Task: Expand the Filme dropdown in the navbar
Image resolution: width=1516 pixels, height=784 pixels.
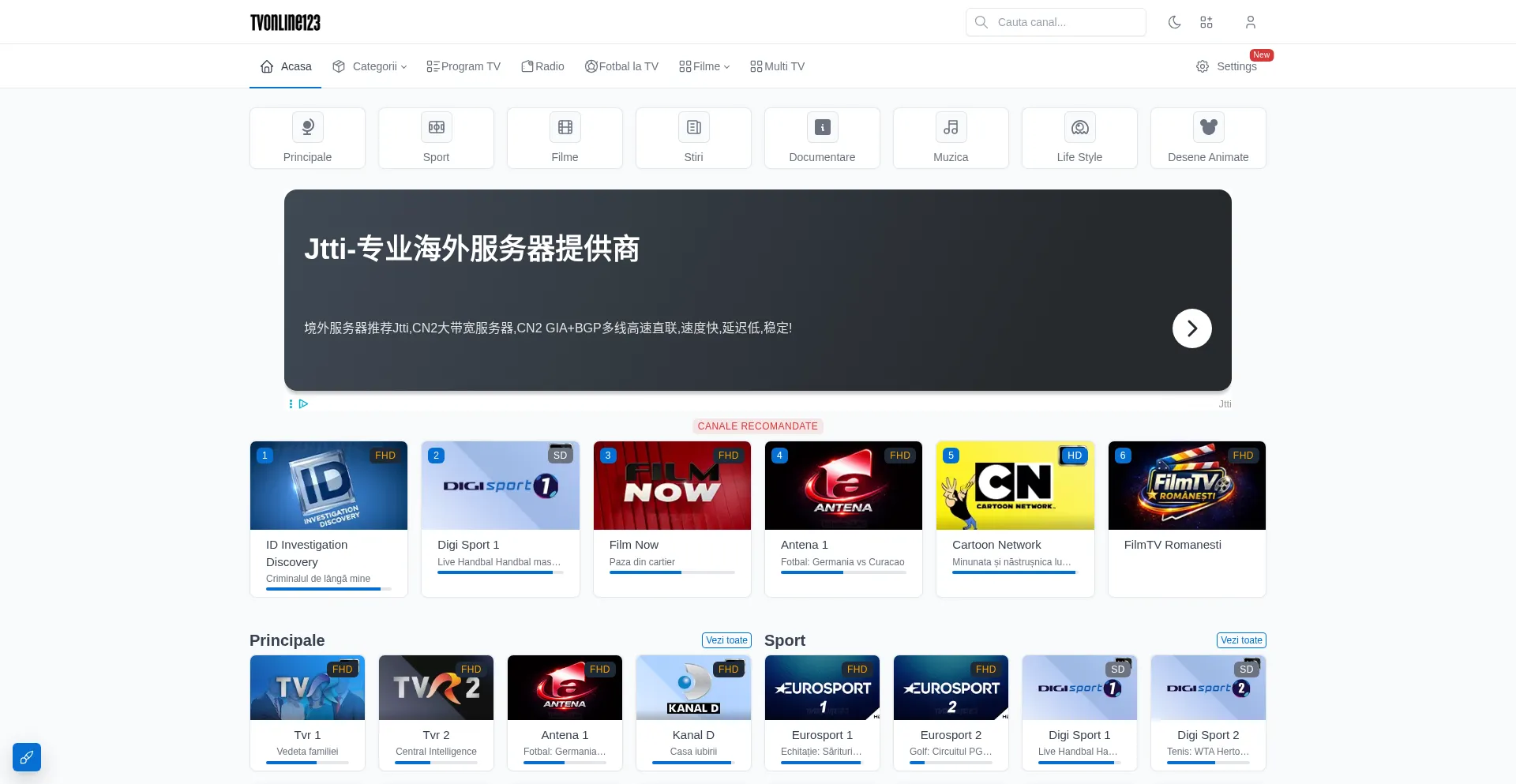Action: [704, 66]
